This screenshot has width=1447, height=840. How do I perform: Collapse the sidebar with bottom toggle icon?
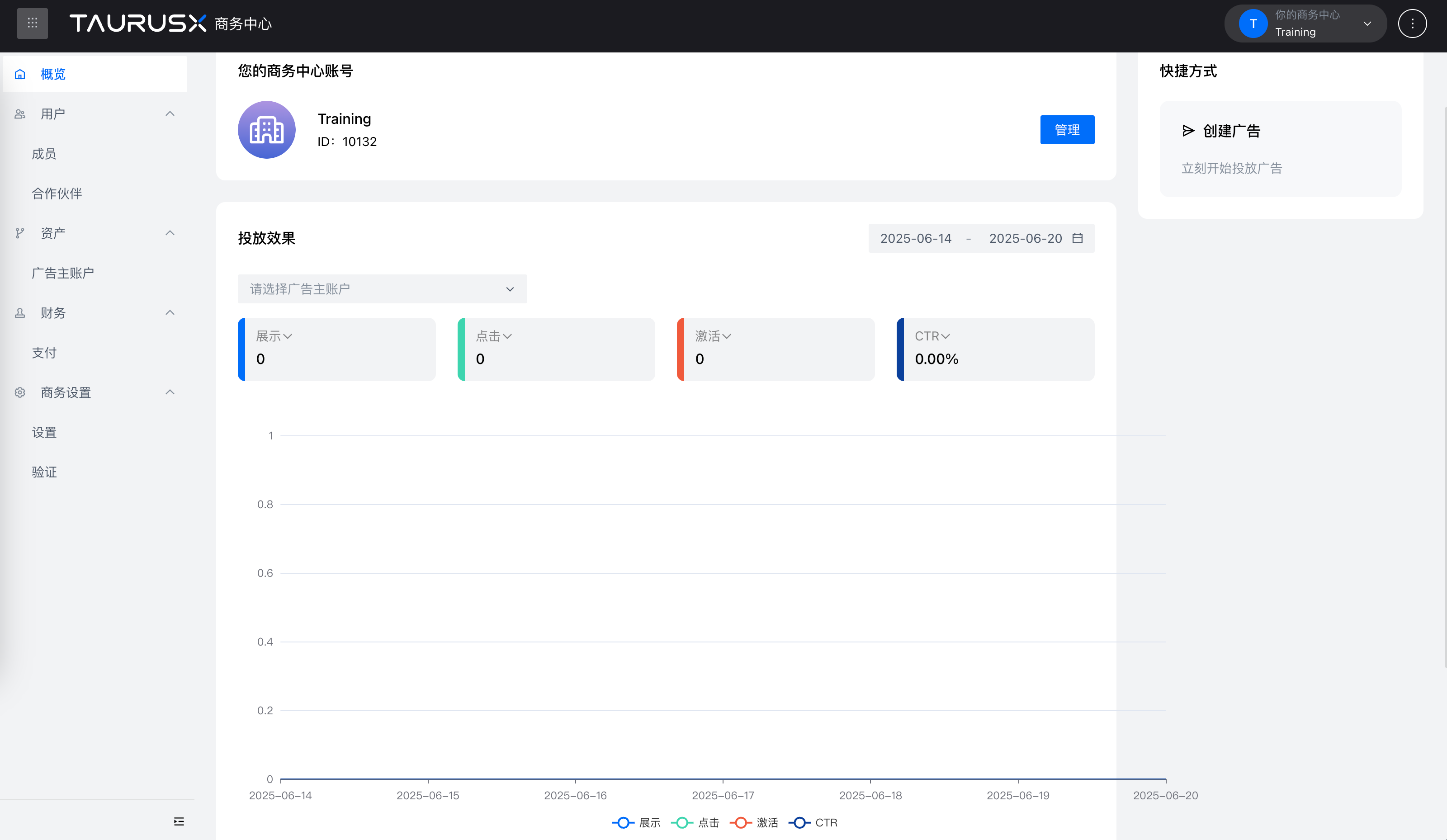[179, 821]
